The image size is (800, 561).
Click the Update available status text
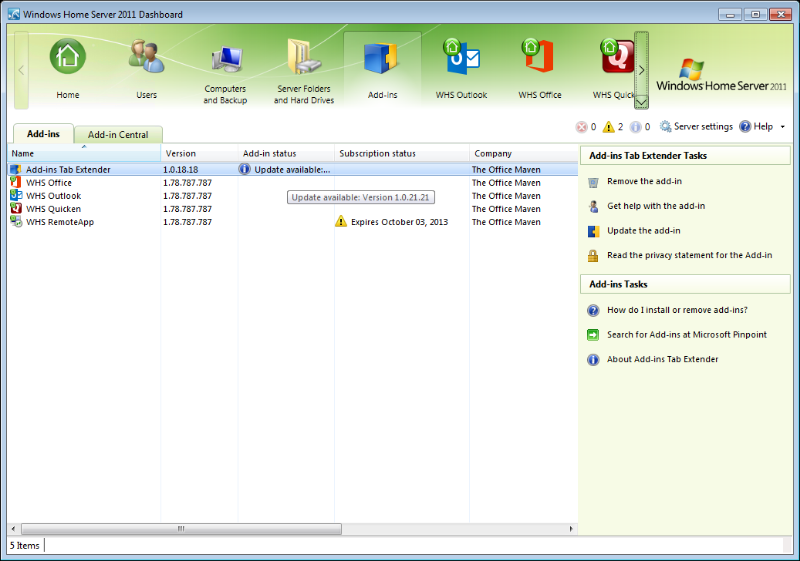(x=292, y=169)
